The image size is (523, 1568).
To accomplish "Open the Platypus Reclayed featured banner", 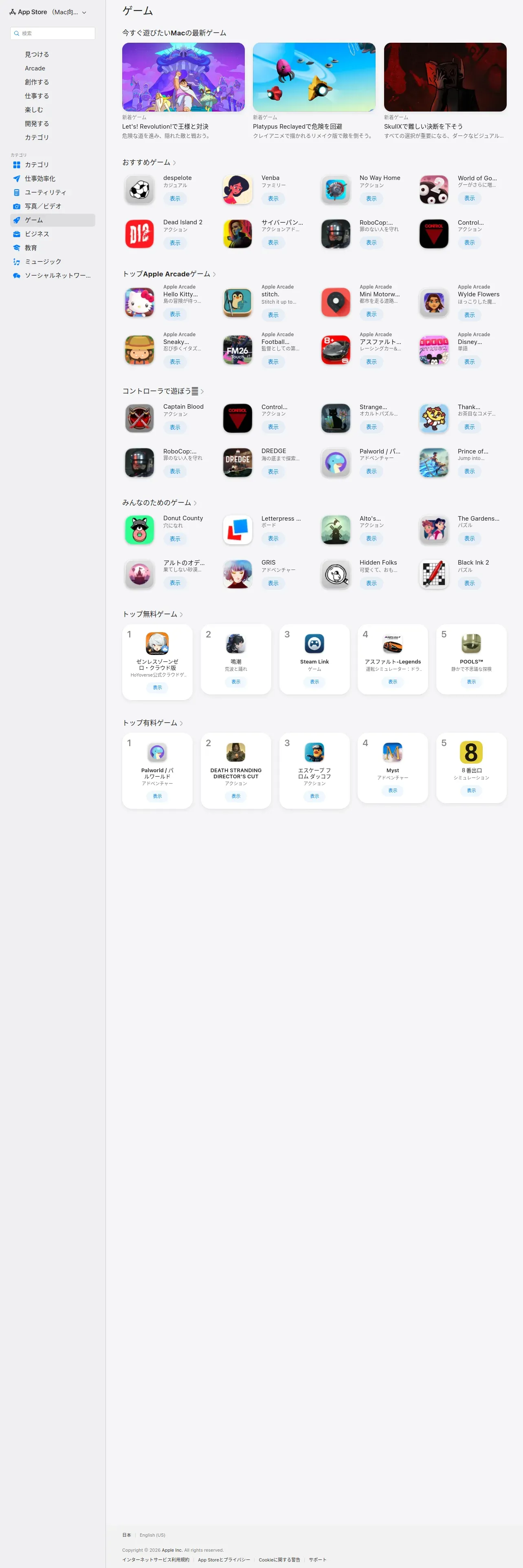I will point(314,77).
